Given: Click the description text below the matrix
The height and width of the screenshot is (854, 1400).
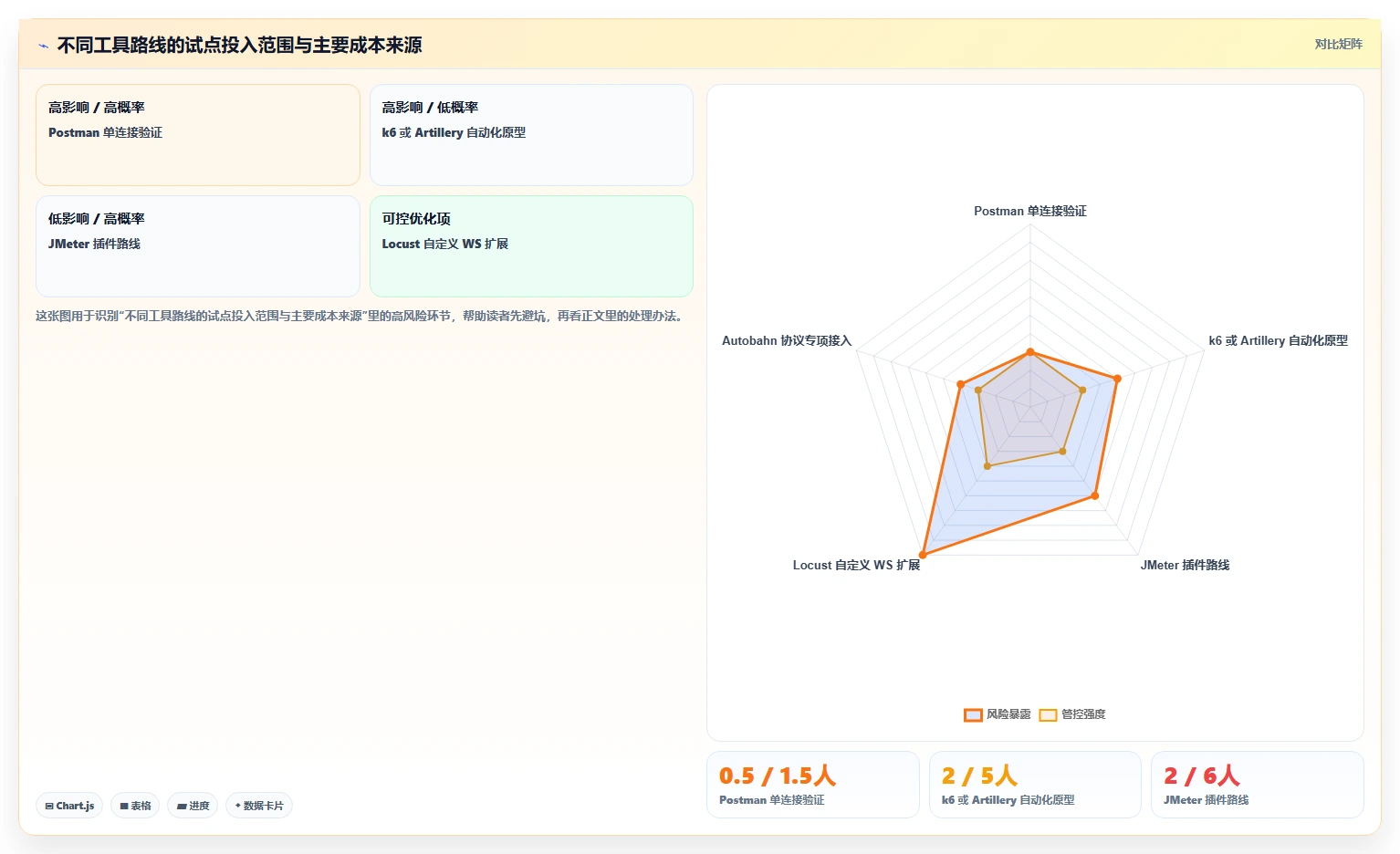Looking at the screenshot, I should click(x=361, y=316).
